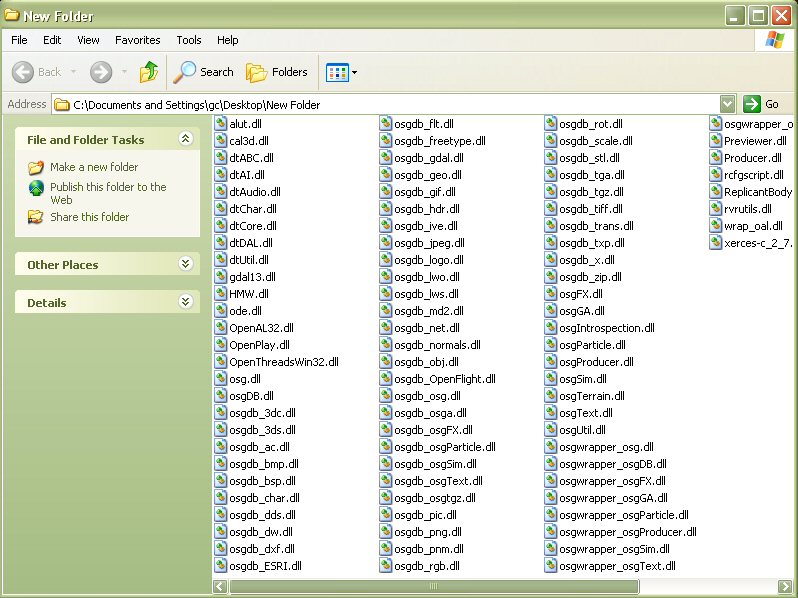Open the Tools menu
The width and height of the screenshot is (798, 598).
pyautogui.click(x=189, y=40)
